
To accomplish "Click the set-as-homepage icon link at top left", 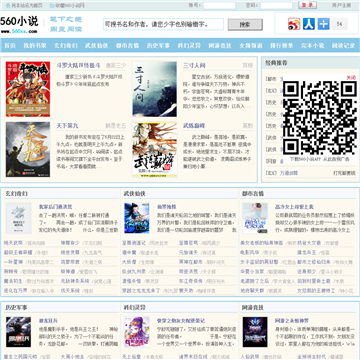I will pyautogui.click(x=24, y=6).
